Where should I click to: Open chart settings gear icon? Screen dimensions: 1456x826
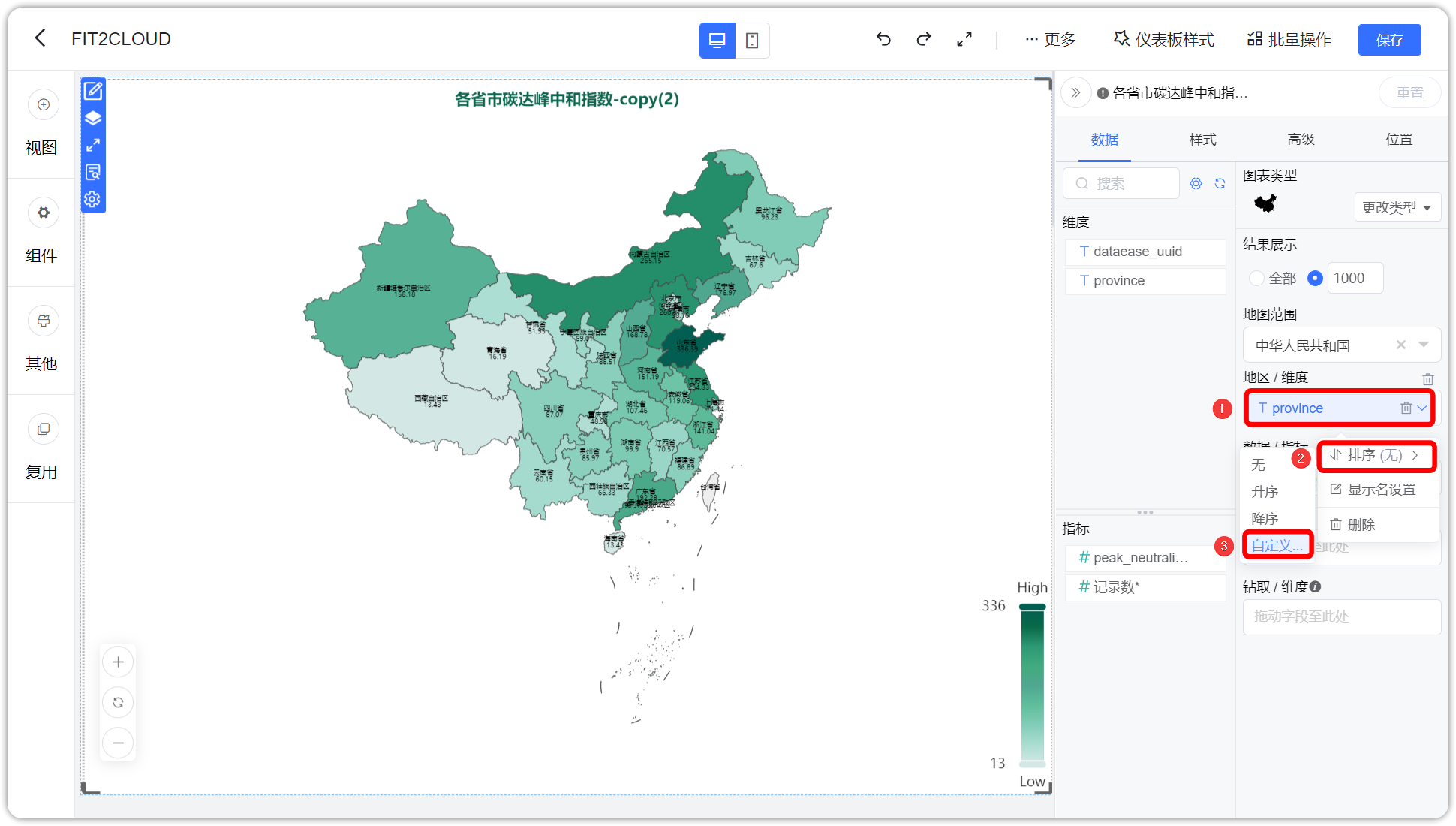(x=93, y=199)
